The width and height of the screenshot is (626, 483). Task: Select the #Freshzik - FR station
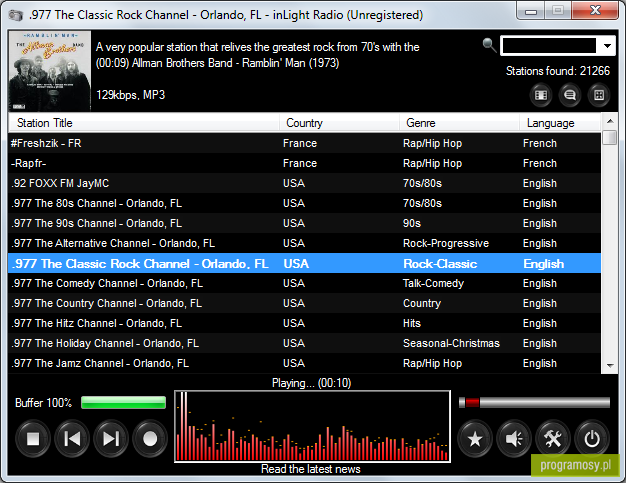pyautogui.click(x=304, y=143)
